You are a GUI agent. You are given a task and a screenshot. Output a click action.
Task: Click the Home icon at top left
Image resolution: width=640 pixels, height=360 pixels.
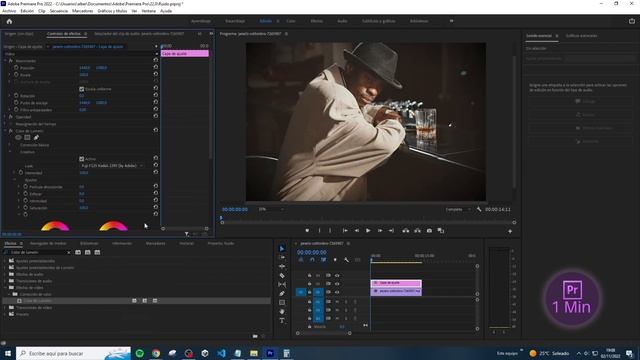point(9,21)
